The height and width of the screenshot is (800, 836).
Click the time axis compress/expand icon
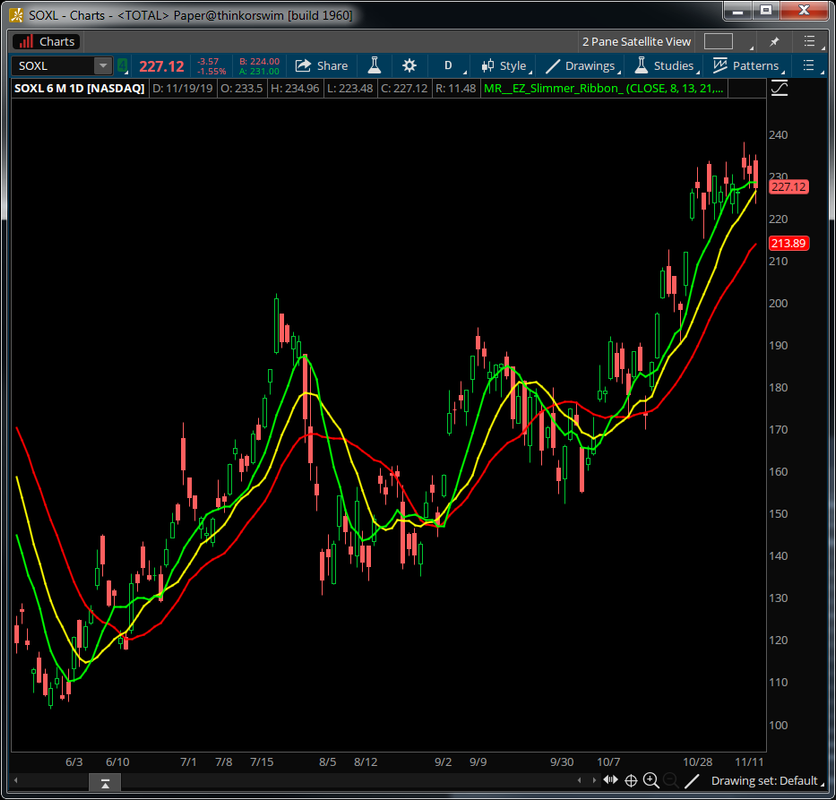(x=610, y=780)
